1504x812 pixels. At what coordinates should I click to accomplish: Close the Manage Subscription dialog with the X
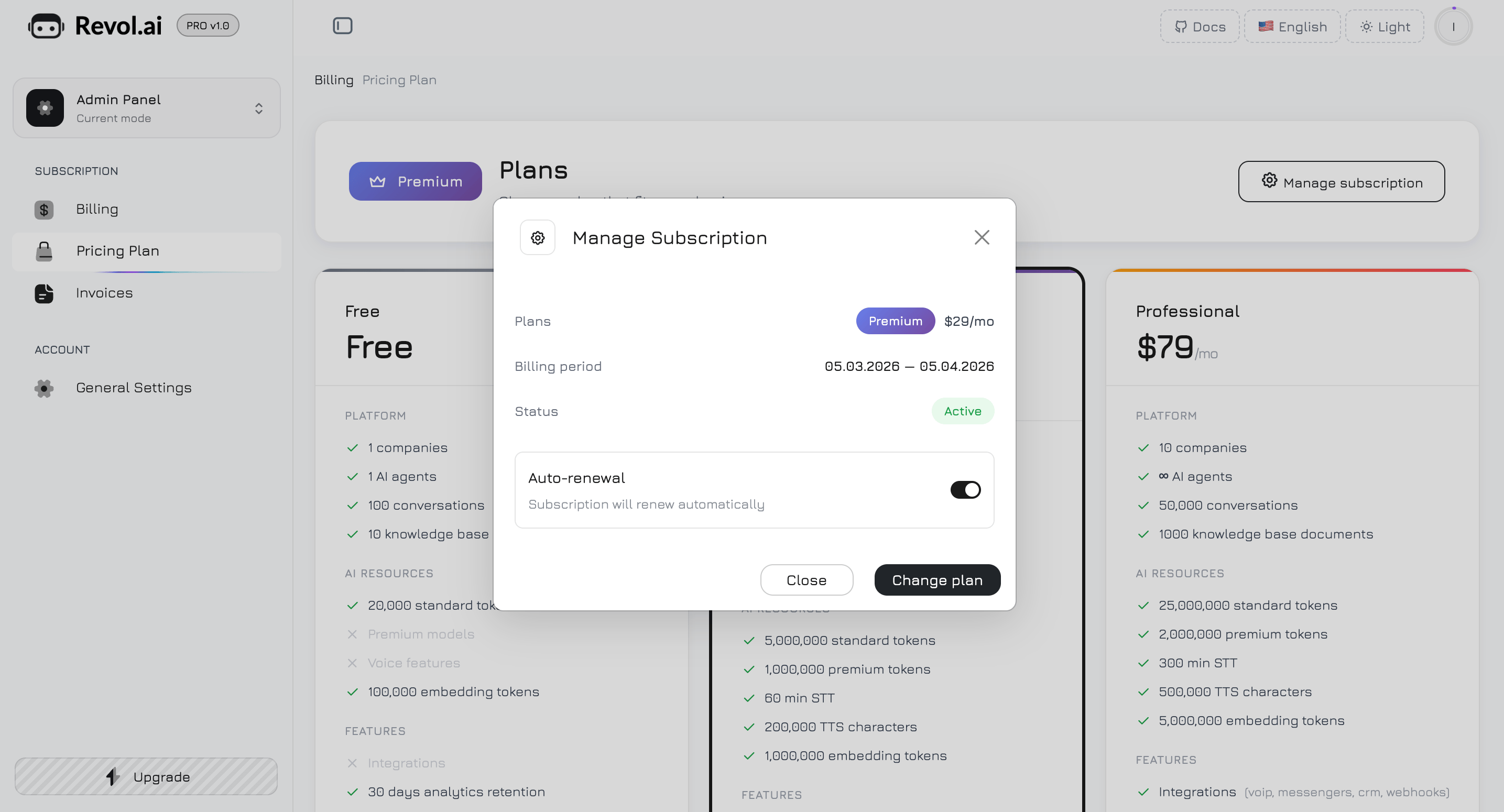click(982, 238)
